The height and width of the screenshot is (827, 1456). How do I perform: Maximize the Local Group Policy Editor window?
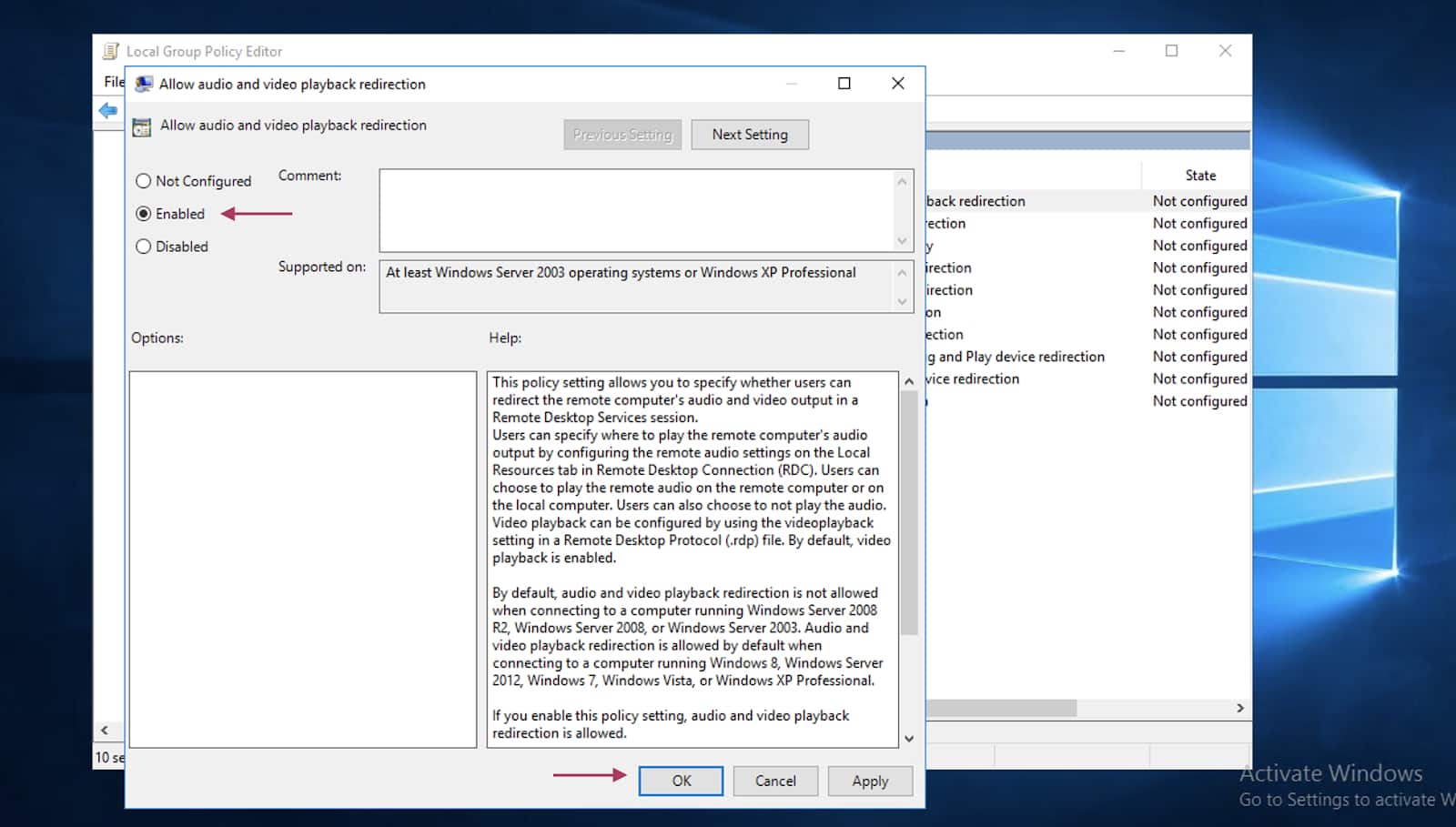1172,51
